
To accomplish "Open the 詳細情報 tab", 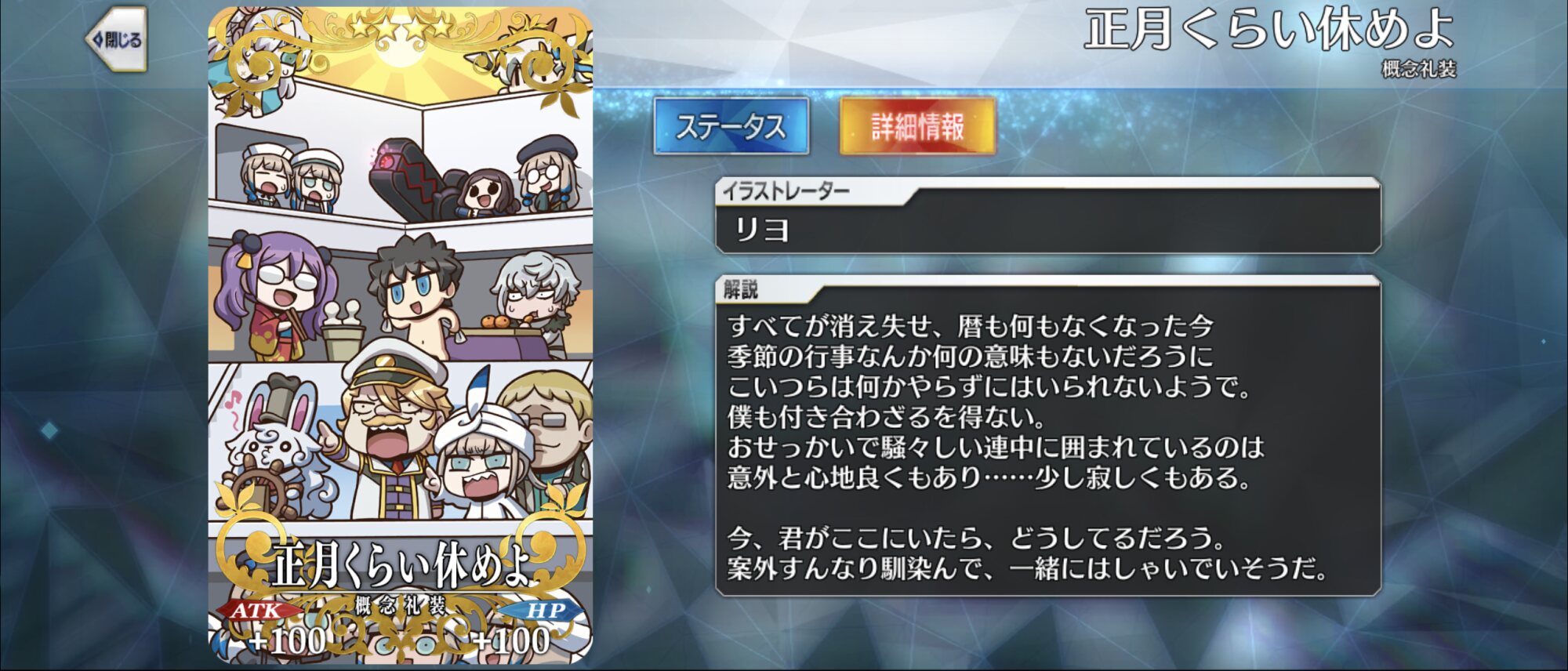I will 917,126.
